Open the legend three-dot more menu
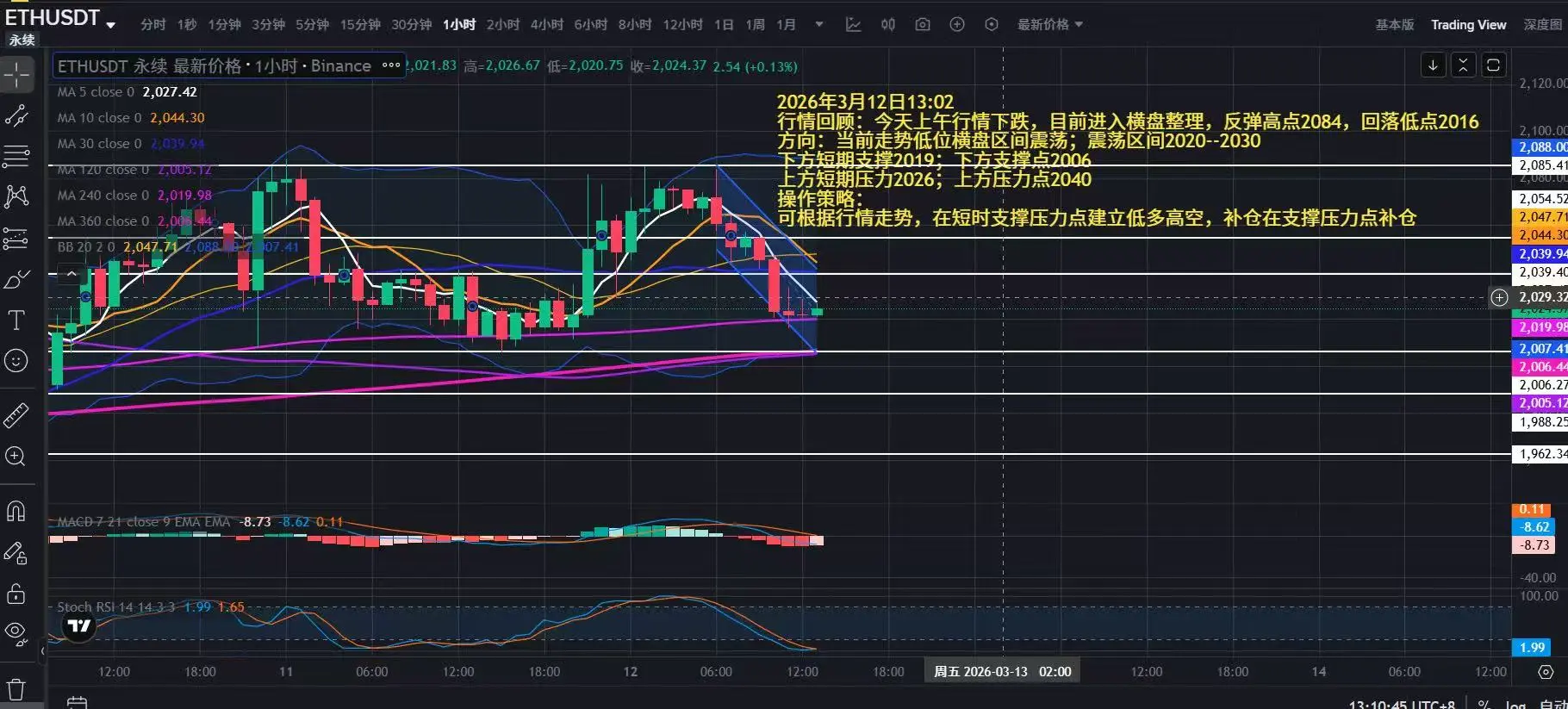The width and height of the screenshot is (1568, 709). (x=391, y=65)
